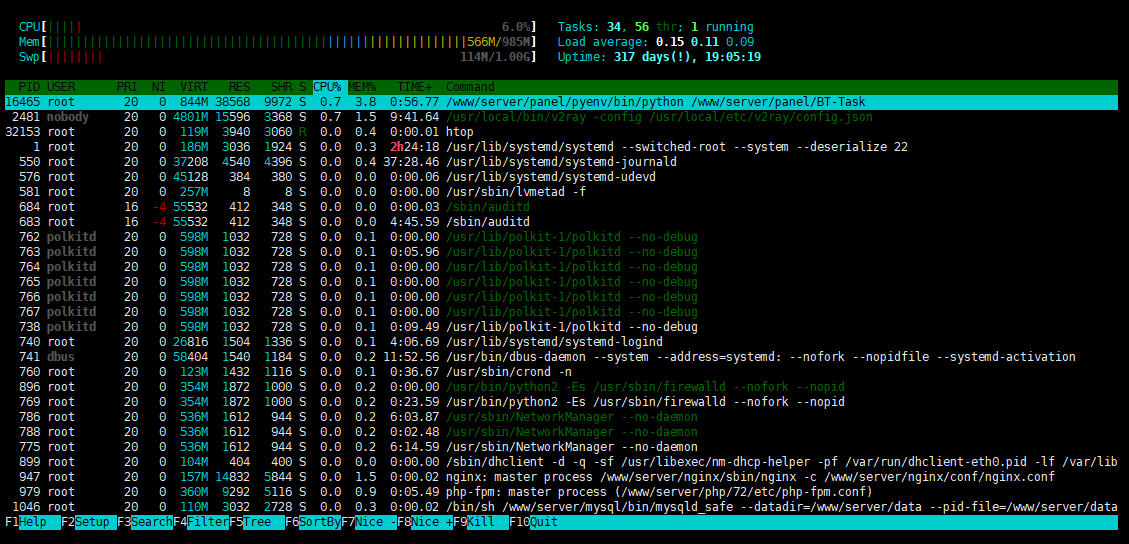
Task: Select the lvmetad -f process row
Action: coord(562,192)
